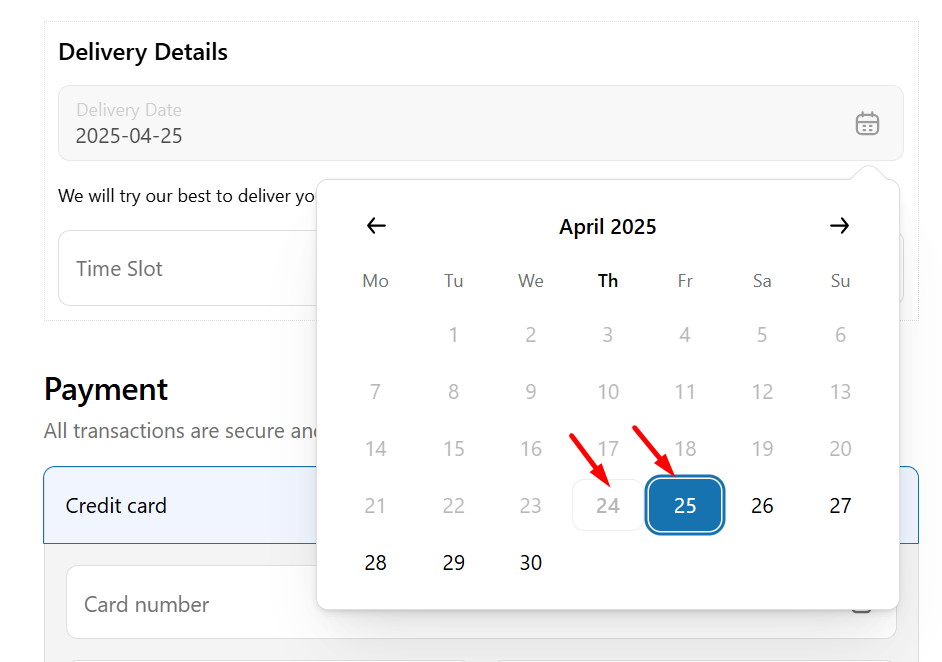Click the Th weekday column header

click(607, 281)
